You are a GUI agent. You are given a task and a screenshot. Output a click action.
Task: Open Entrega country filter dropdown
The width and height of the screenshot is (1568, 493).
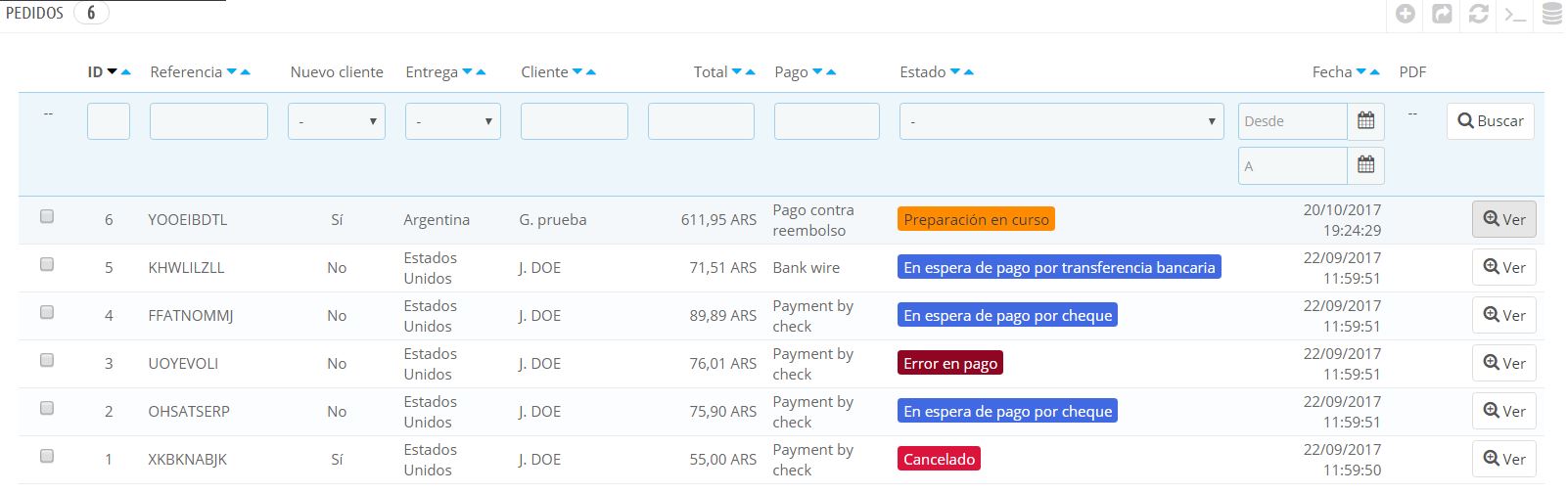453,121
